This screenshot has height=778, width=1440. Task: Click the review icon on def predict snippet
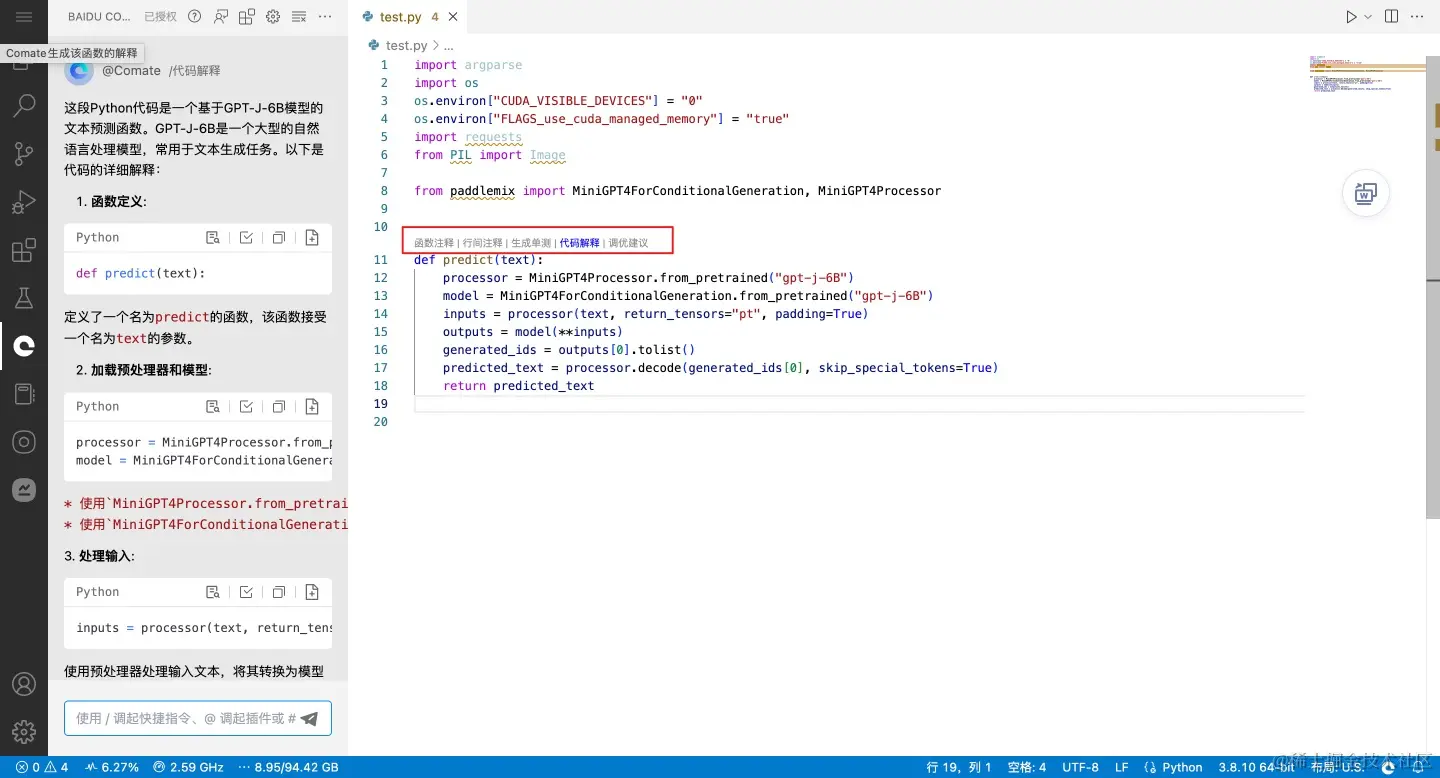pos(213,238)
